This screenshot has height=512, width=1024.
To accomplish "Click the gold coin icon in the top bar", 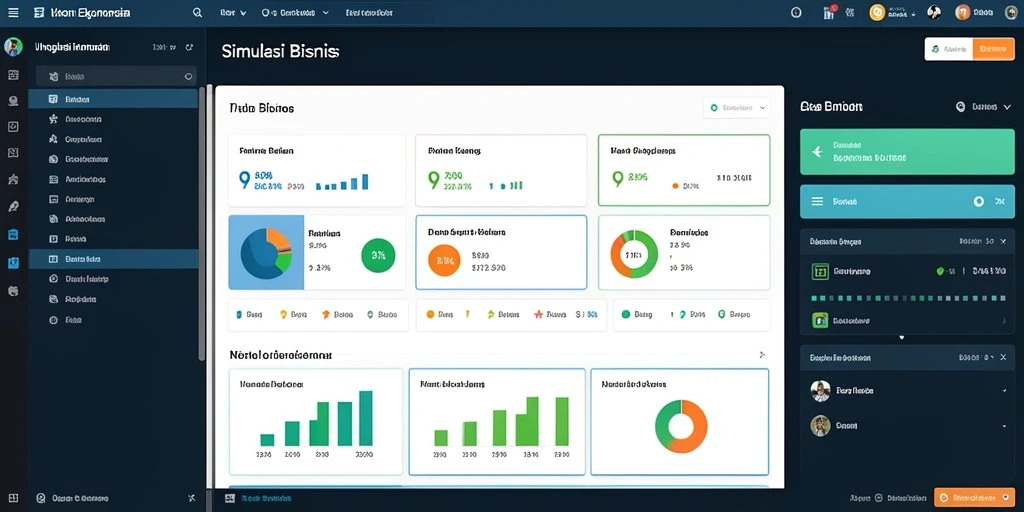I will 877,12.
